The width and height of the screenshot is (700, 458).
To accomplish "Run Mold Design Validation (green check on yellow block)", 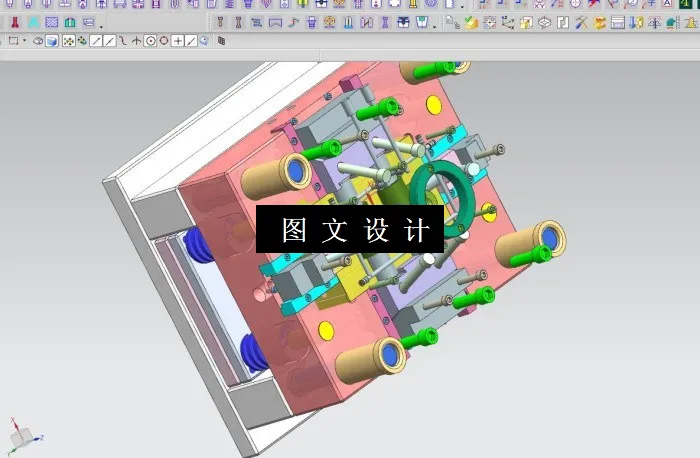I will point(471,22).
